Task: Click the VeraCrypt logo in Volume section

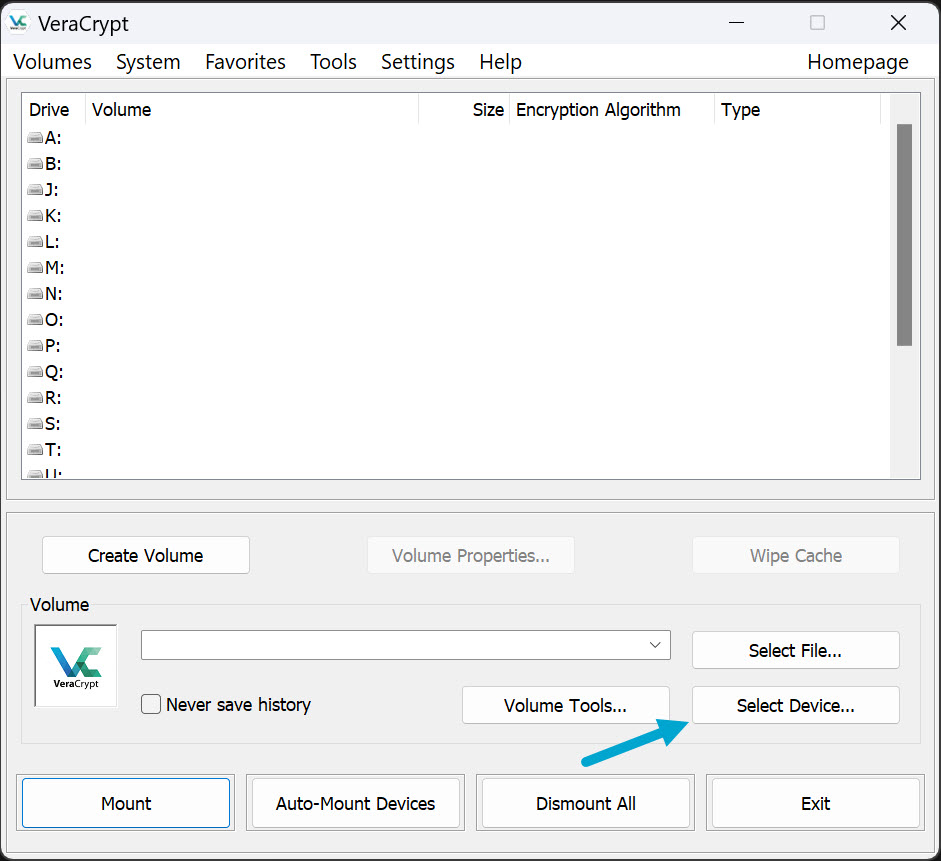Action: click(76, 665)
